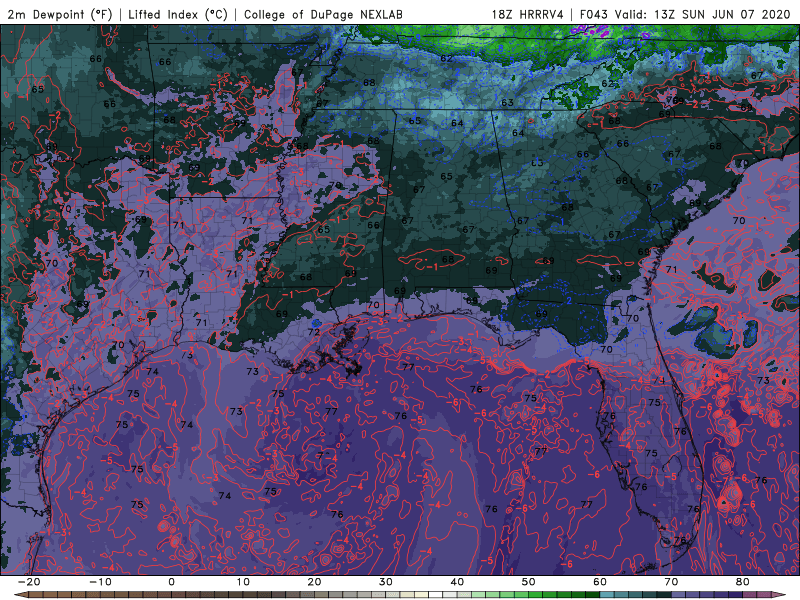800x600 pixels.
Task: Click the '-10' colorbar tick label
Action: pyautogui.click(x=100, y=582)
